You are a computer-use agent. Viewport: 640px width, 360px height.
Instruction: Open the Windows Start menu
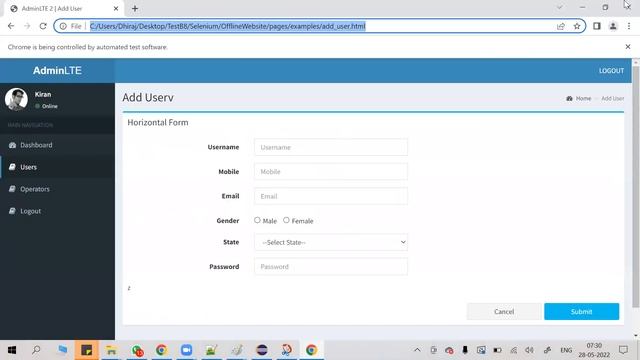(x=12, y=350)
